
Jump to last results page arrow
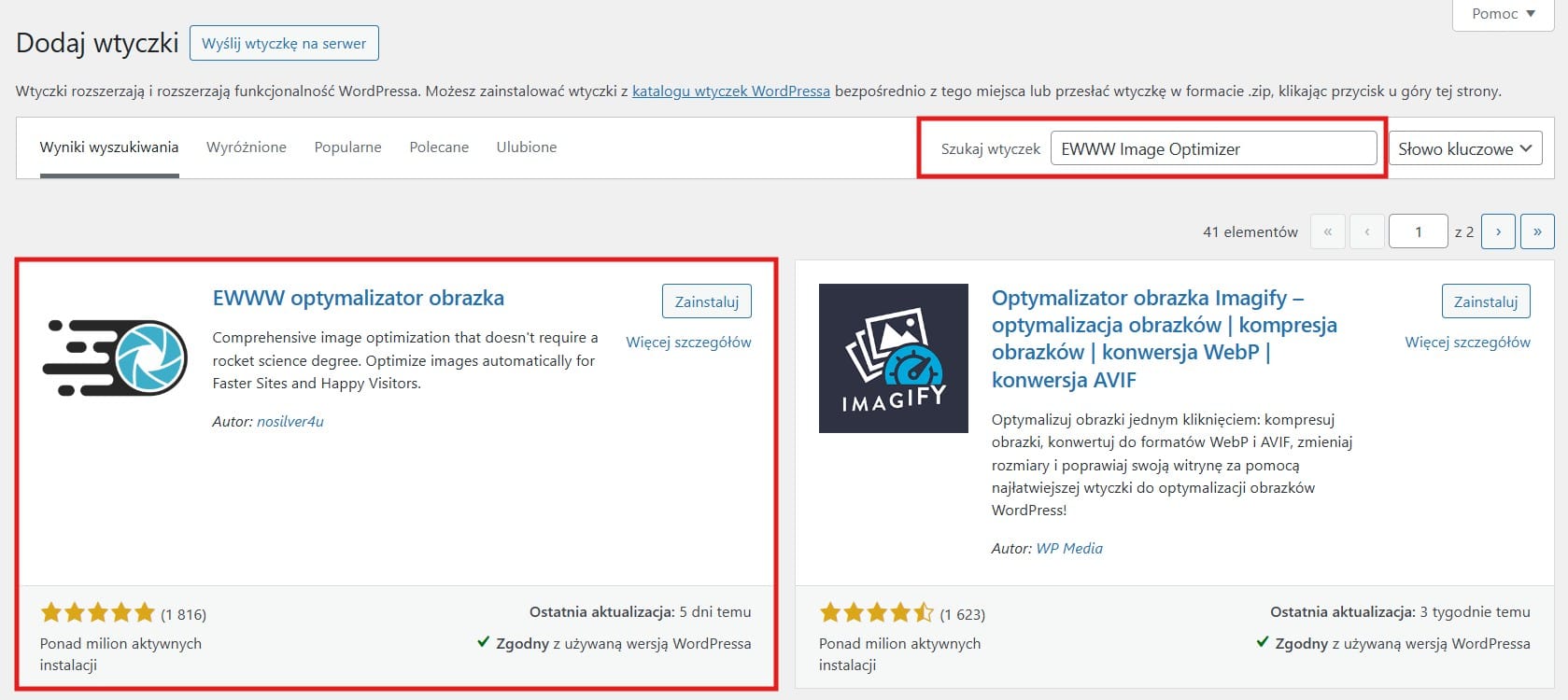click(x=1537, y=231)
